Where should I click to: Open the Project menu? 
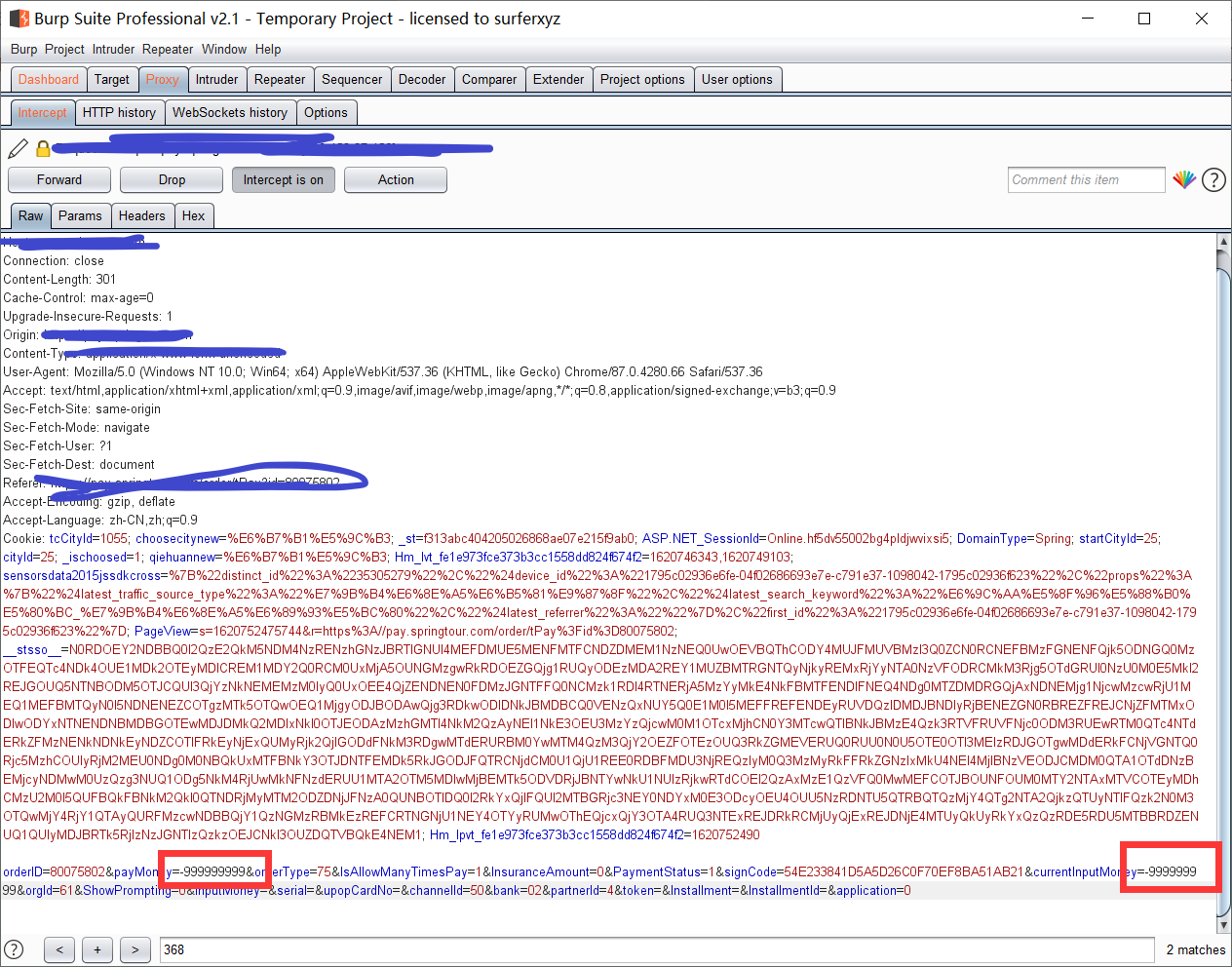(x=64, y=49)
